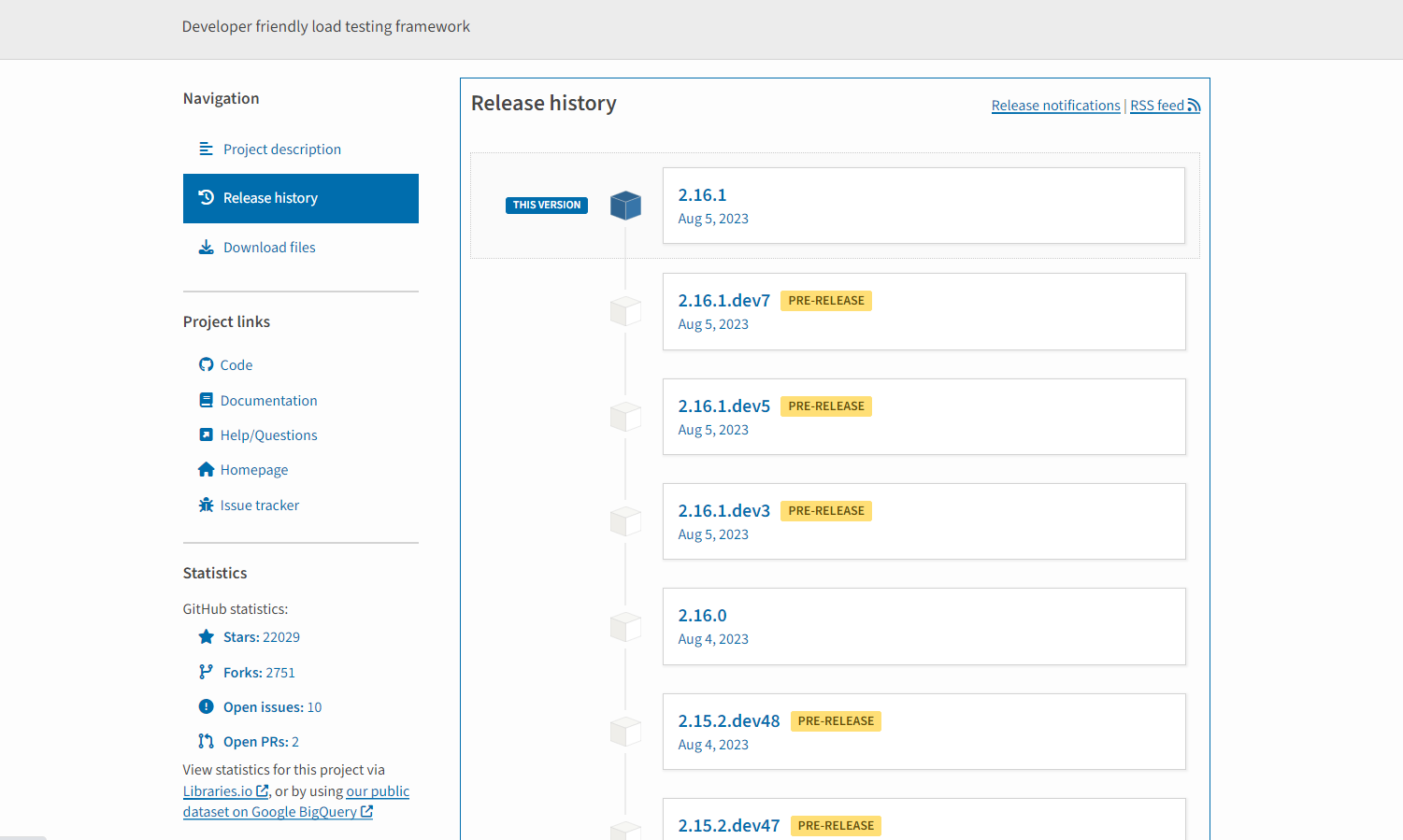This screenshot has width=1403, height=840.
Task: Click the star icon beside Stars
Action: (206, 636)
